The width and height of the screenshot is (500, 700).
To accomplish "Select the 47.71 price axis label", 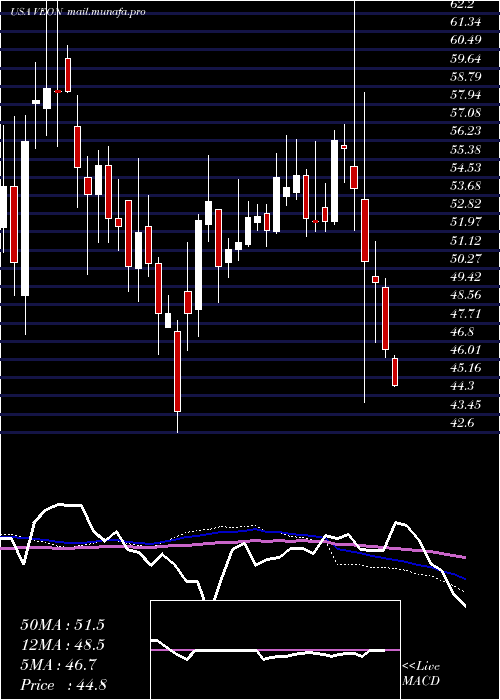I will point(466,313).
